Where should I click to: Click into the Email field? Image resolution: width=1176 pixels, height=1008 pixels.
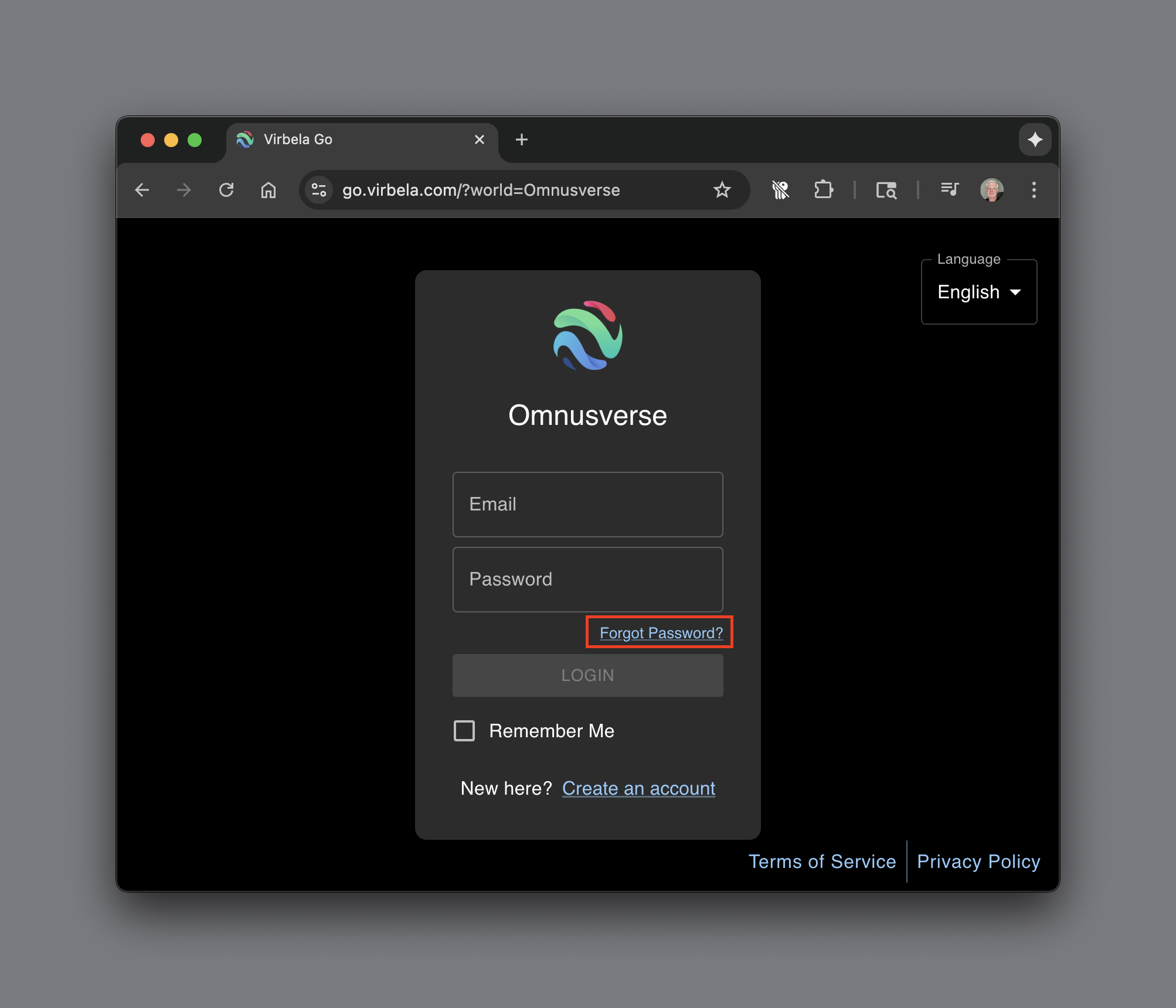587,504
